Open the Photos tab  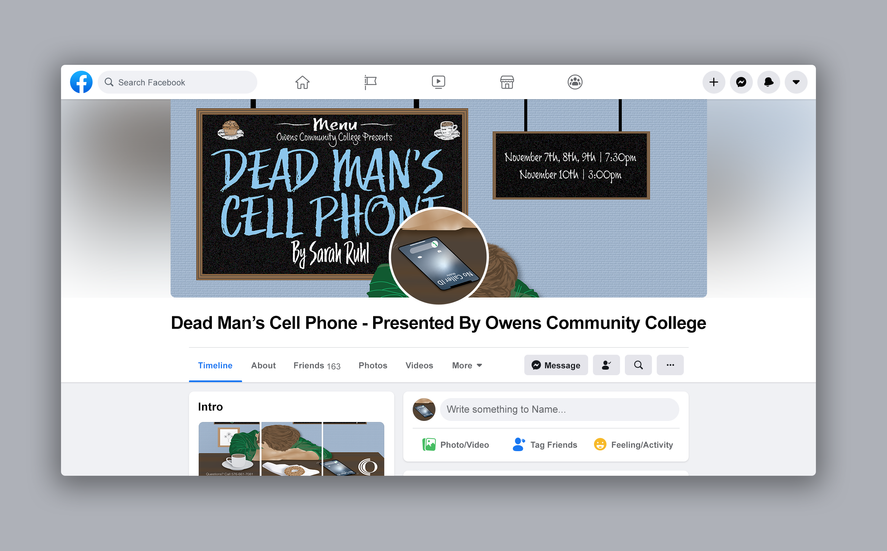373,365
